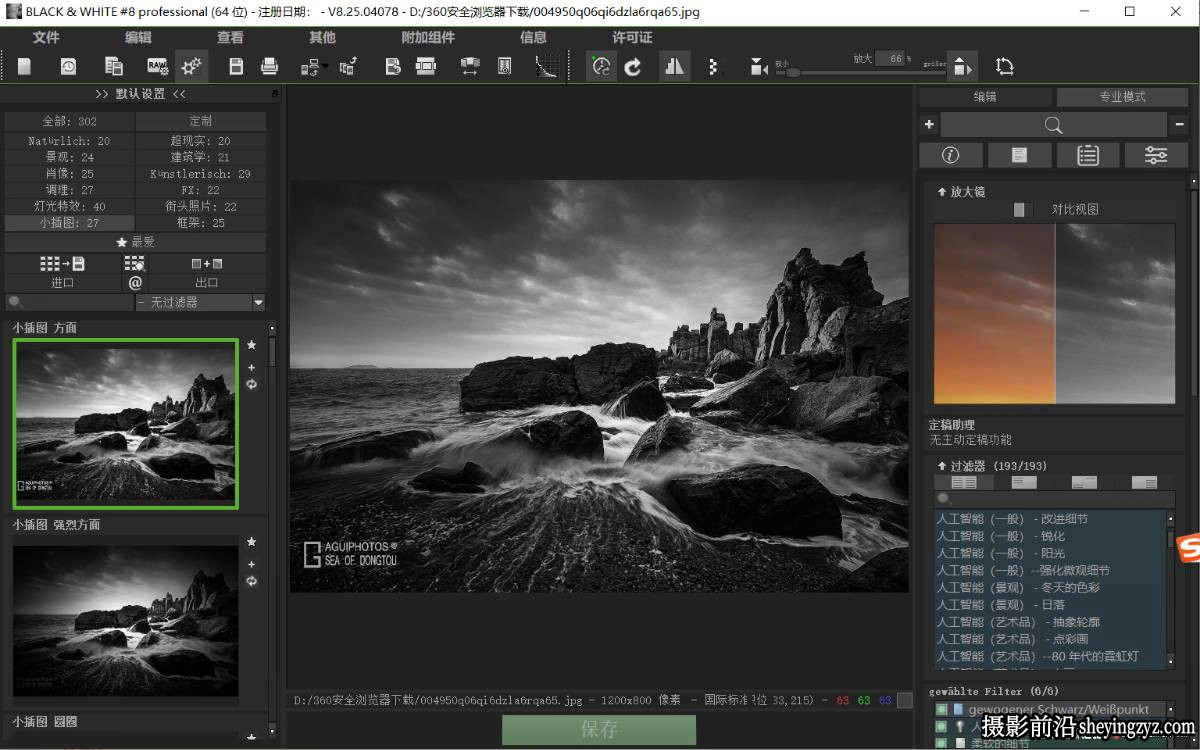Select the 街头照片: 22 category

pos(201,206)
